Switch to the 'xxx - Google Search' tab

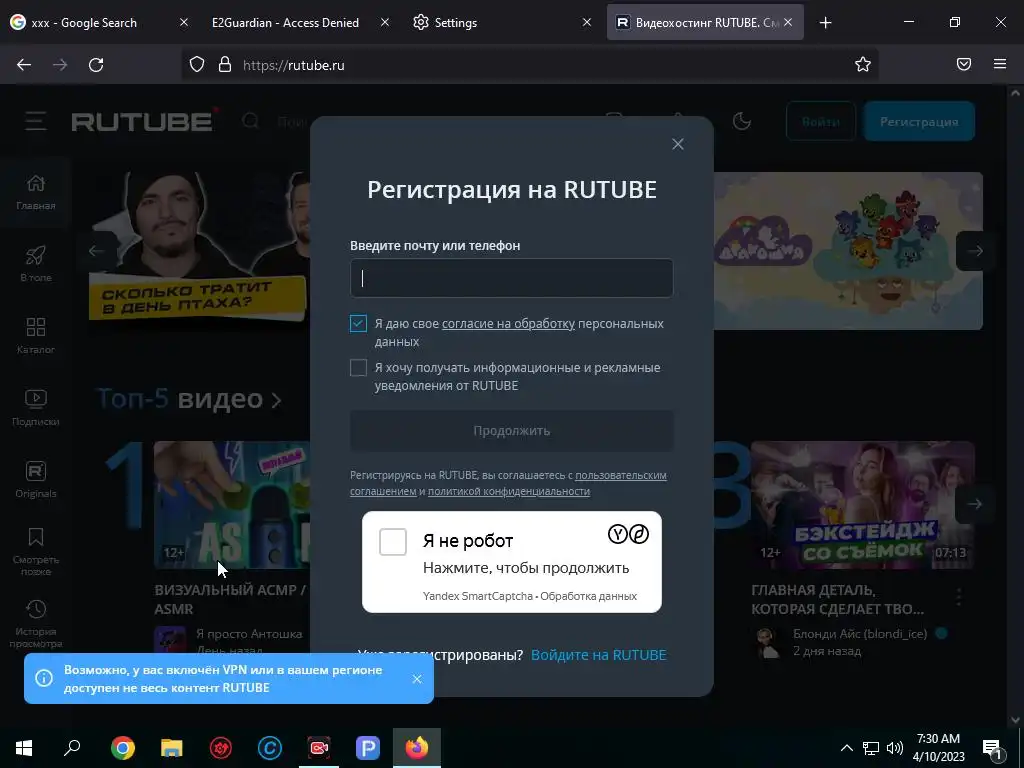pyautogui.click(x=84, y=22)
